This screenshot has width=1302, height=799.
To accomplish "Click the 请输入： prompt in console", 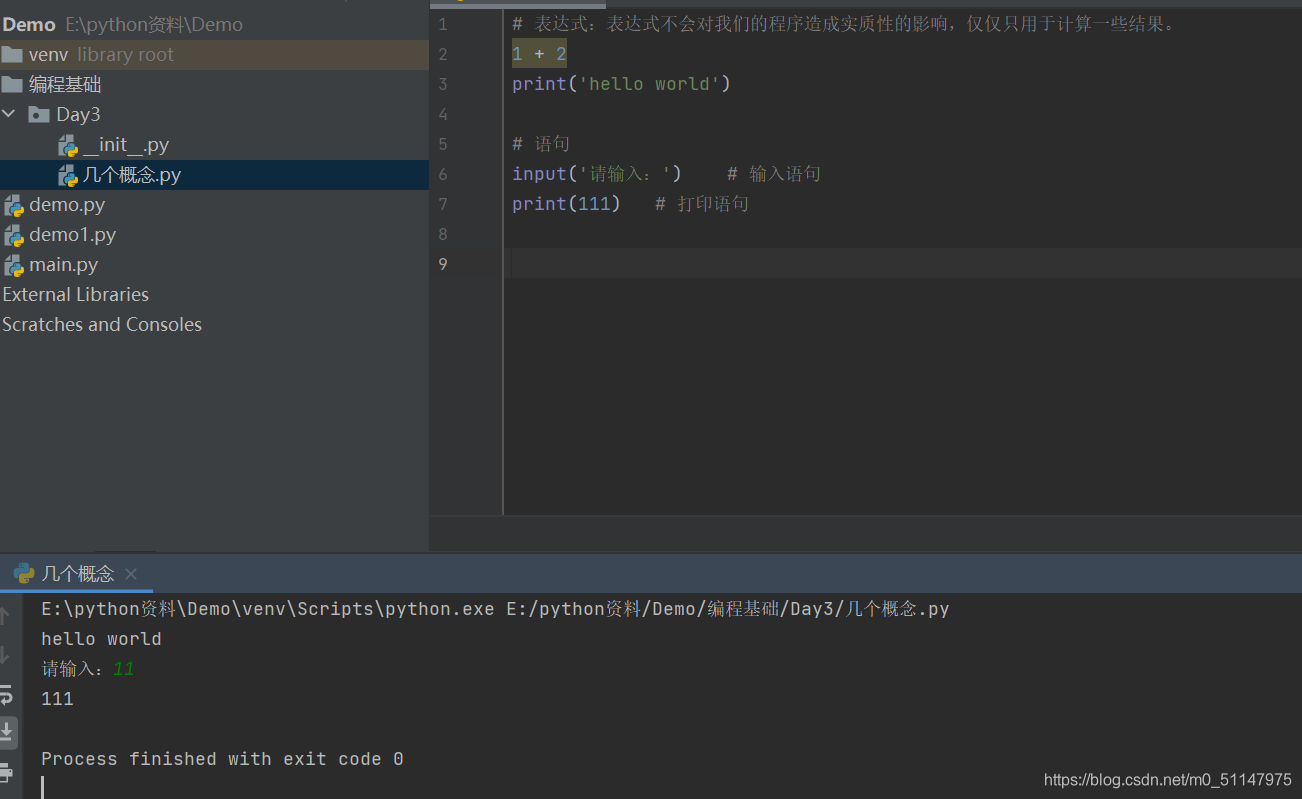I will (x=73, y=669).
